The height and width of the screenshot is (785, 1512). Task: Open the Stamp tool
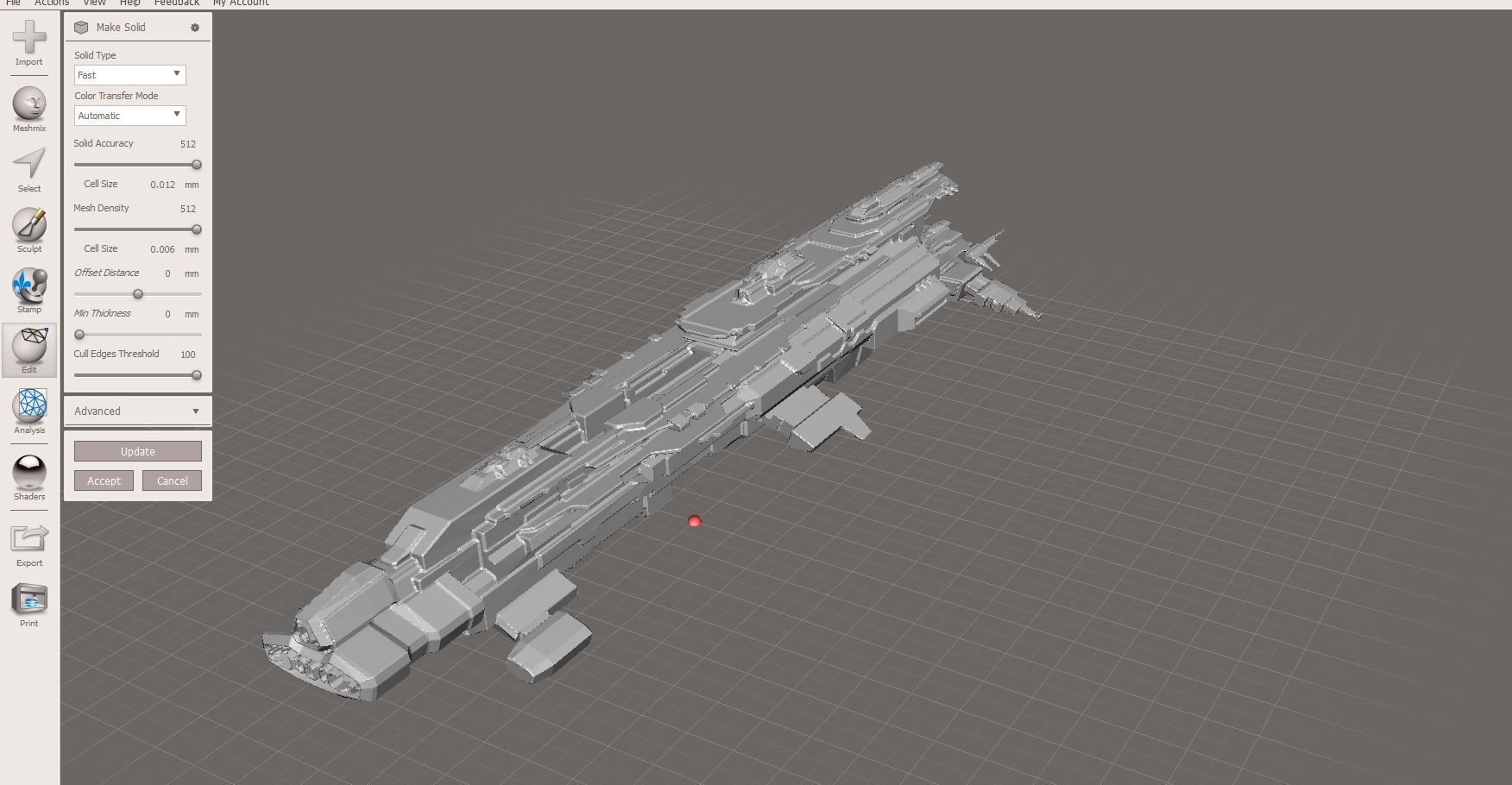(28, 290)
